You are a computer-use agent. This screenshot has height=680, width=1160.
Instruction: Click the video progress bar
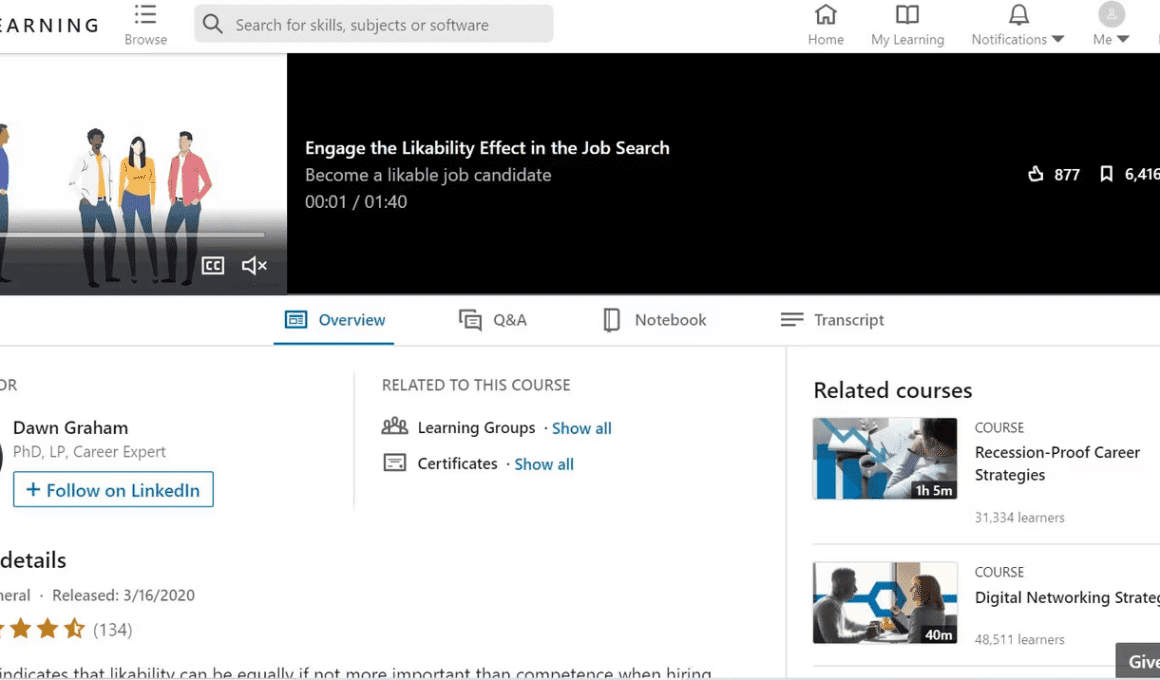132,235
